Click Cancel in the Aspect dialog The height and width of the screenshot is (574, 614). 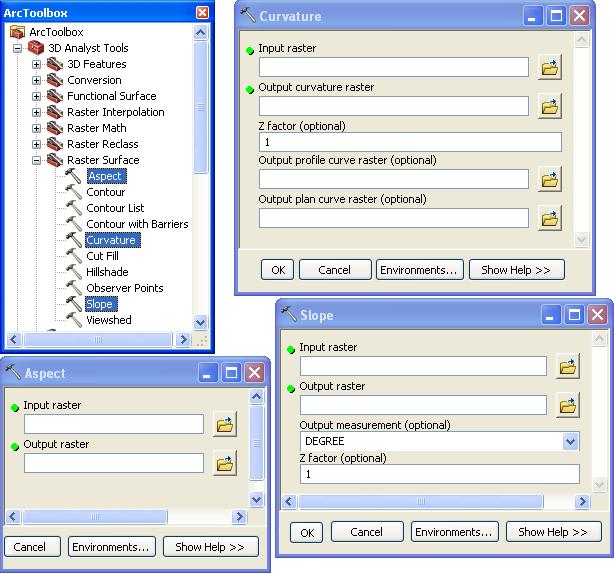tap(31, 547)
